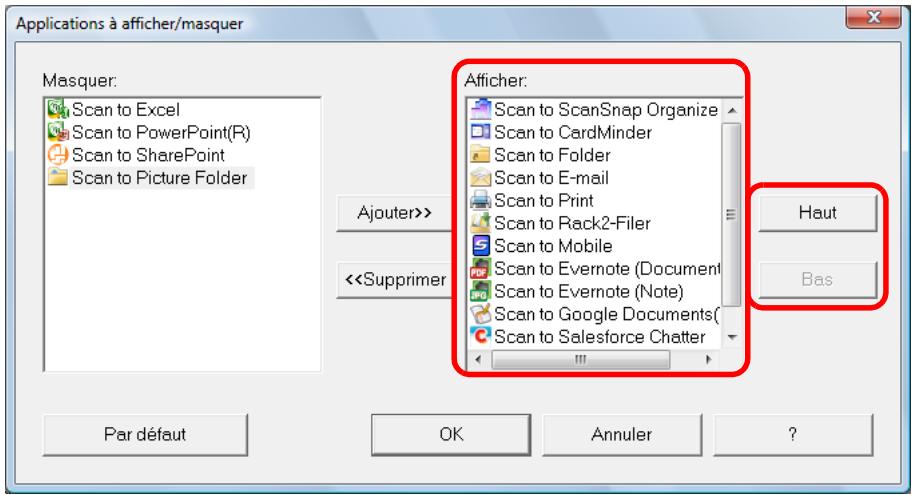
Task: Click the <<Supprimer button
Action: [394, 280]
